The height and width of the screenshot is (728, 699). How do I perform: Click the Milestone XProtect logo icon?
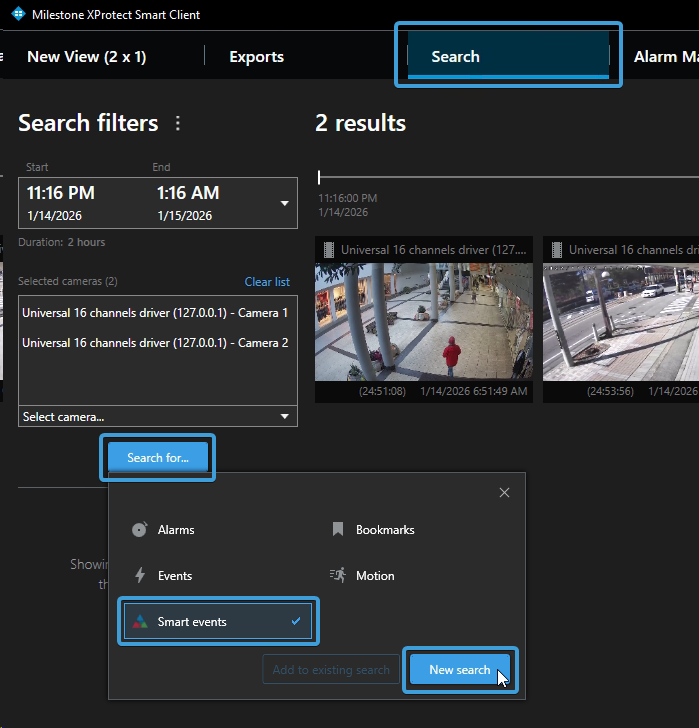(x=18, y=14)
